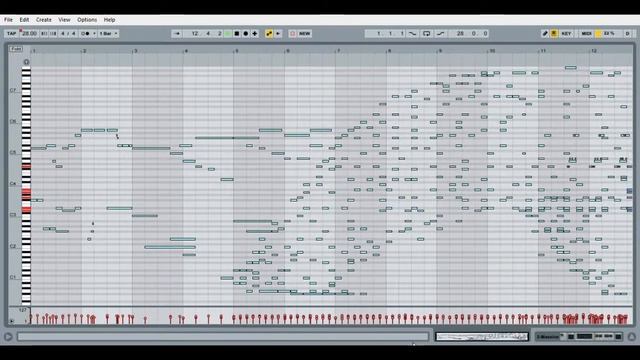
Task: Click the Stop button
Action: click(x=237, y=33)
